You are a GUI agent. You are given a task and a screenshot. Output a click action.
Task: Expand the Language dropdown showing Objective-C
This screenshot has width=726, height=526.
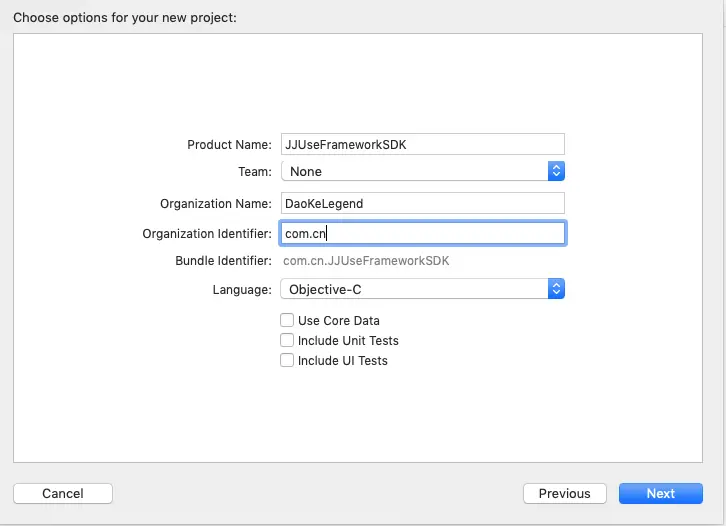click(414, 289)
